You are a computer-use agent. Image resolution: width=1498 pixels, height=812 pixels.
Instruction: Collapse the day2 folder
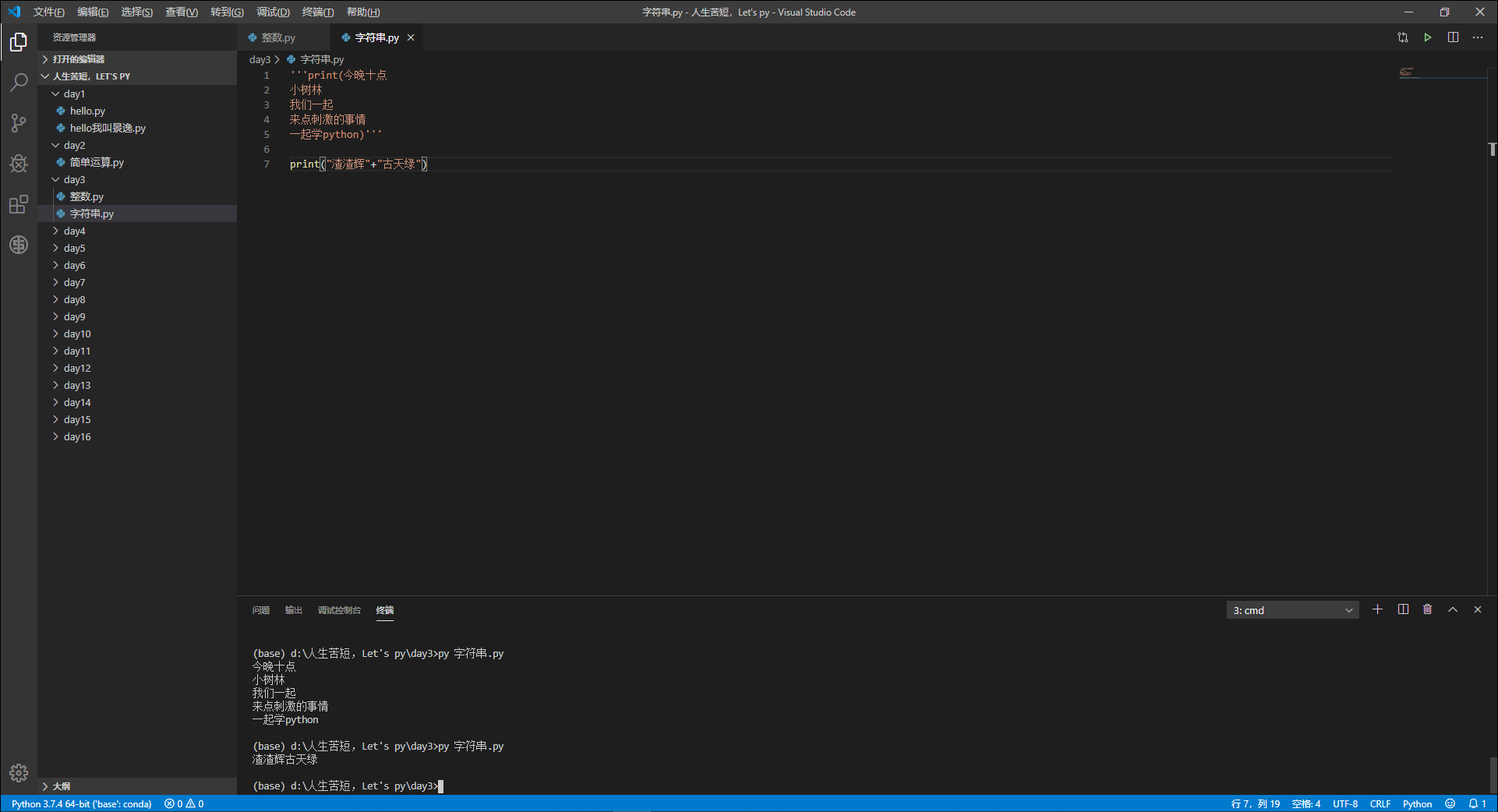136,145
